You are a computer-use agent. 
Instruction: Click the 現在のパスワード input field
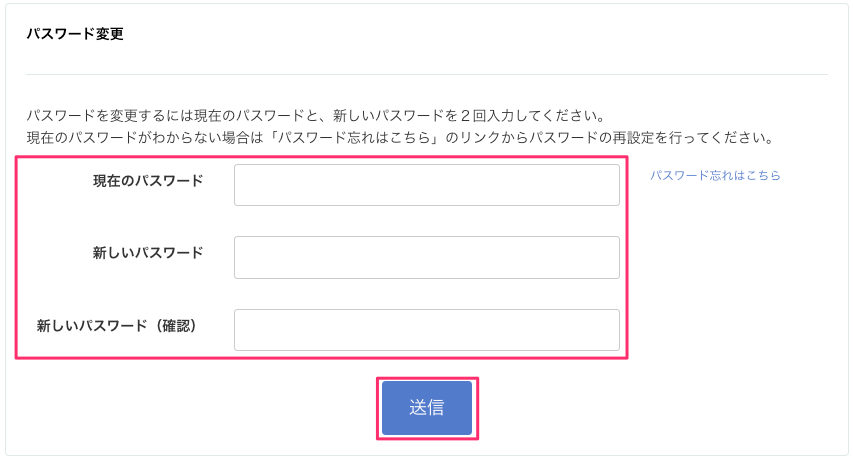tap(426, 185)
